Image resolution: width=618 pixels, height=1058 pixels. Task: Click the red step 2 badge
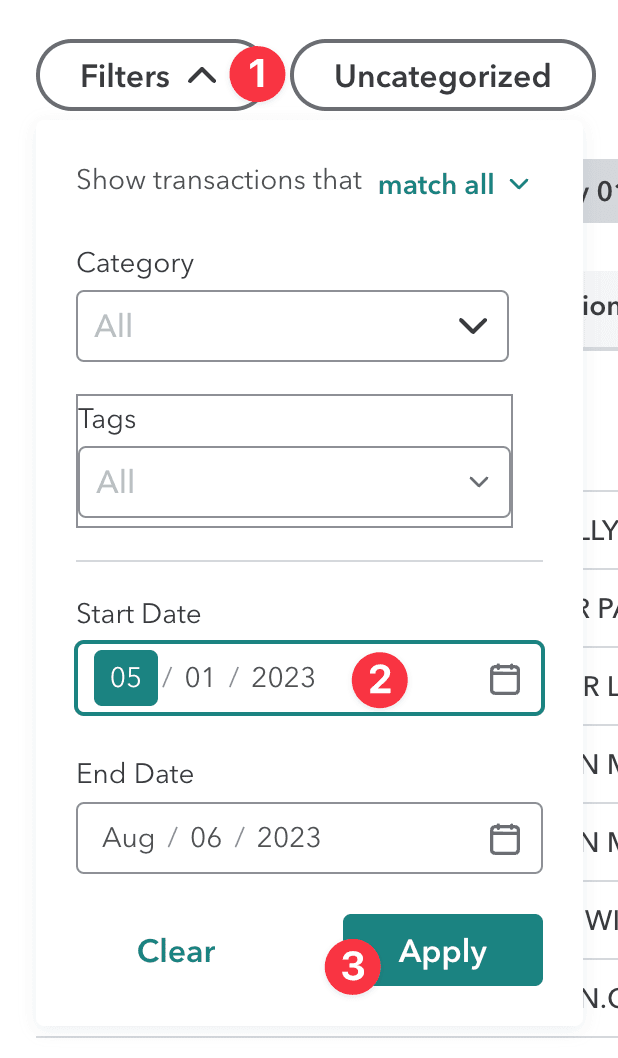tap(379, 680)
